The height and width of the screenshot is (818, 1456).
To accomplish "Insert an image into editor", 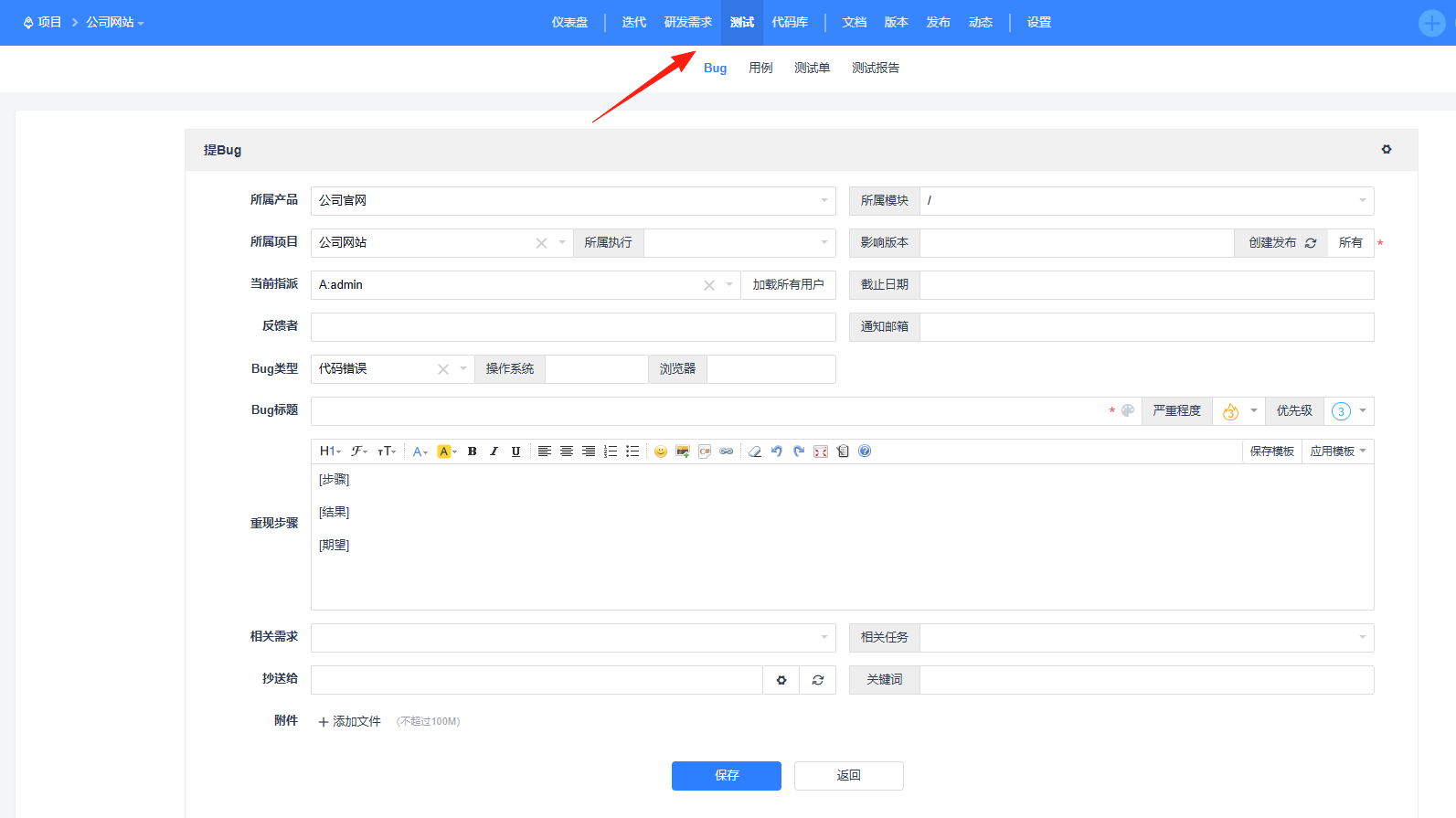I will [x=683, y=451].
